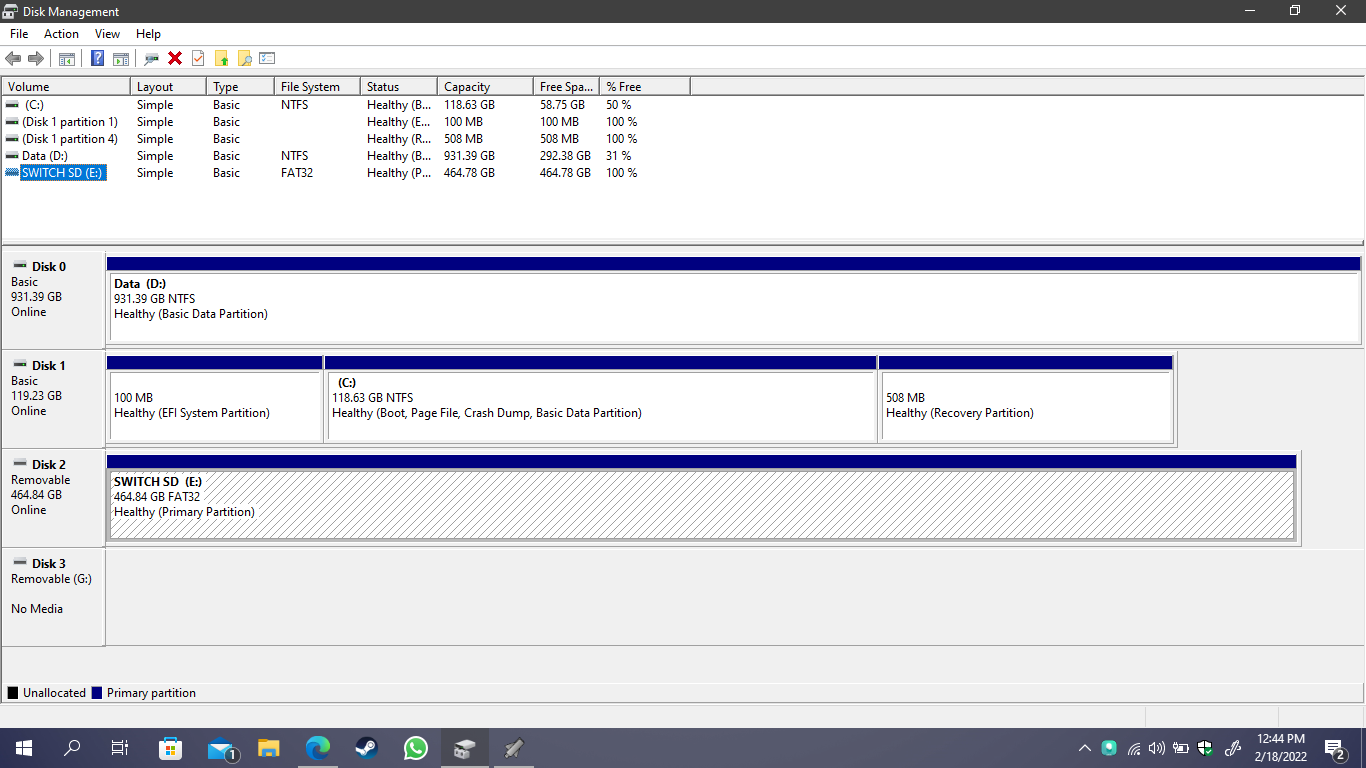This screenshot has height=768, width=1366.
Task: Open Properties via the checkmark page icon
Action: [x=198, y=58]
